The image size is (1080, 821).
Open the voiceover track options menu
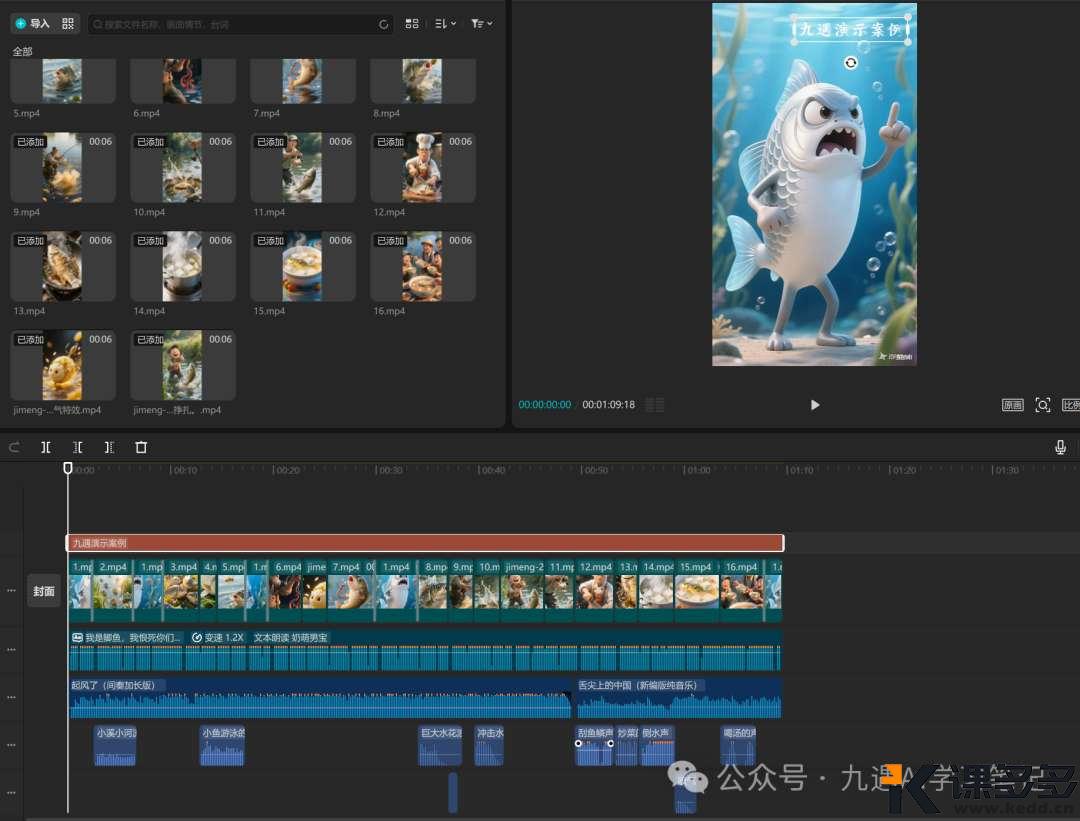coord(11,649)
